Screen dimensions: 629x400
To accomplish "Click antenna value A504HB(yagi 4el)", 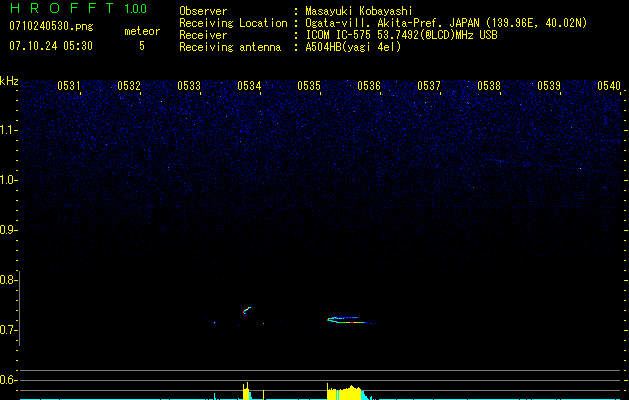I will (x=353, y=47).
